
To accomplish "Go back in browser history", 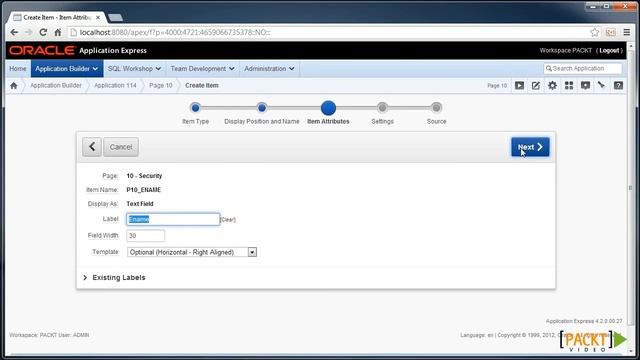I will (14, 32).
